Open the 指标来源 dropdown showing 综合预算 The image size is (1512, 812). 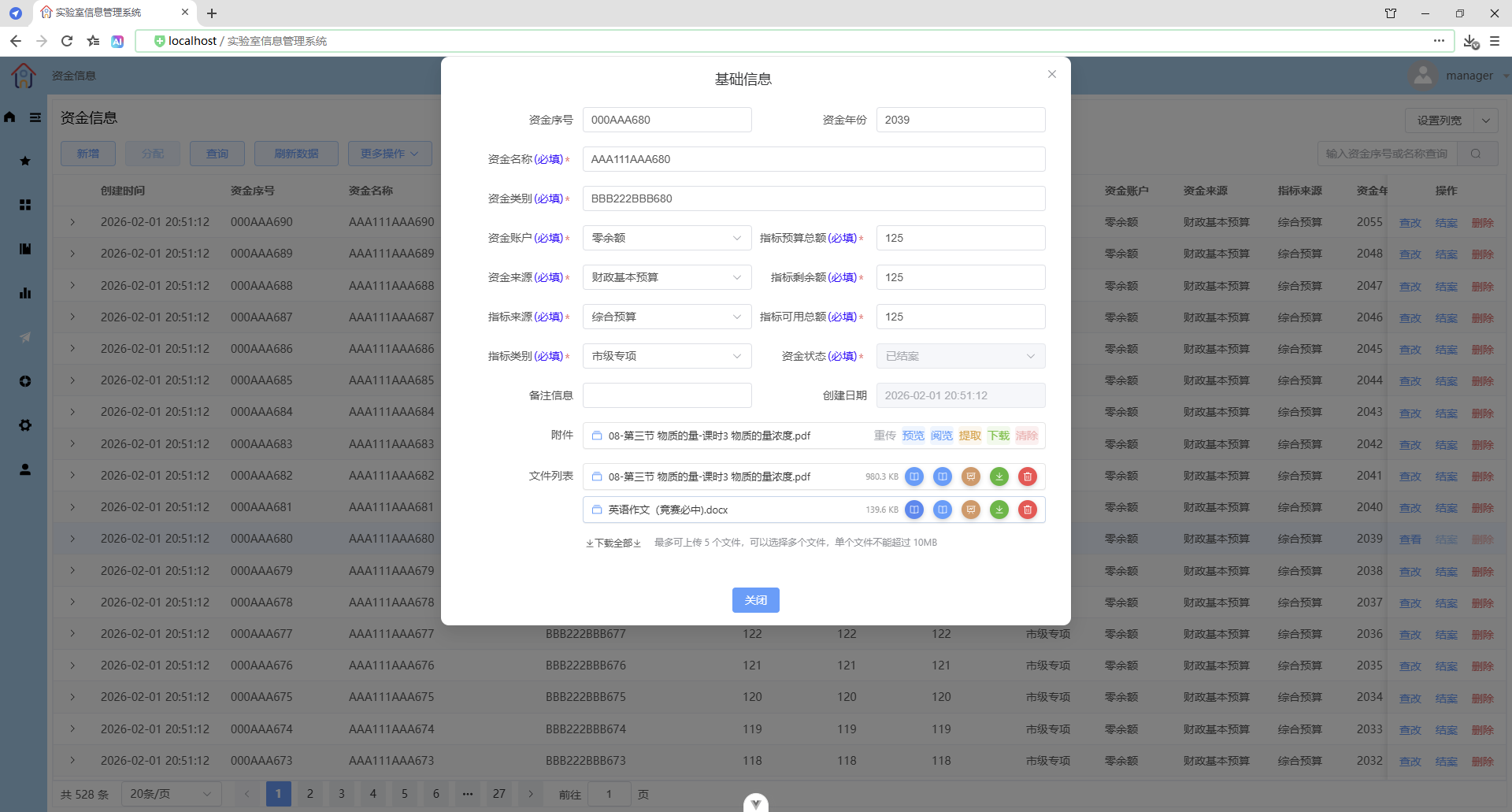pos(667,317)
